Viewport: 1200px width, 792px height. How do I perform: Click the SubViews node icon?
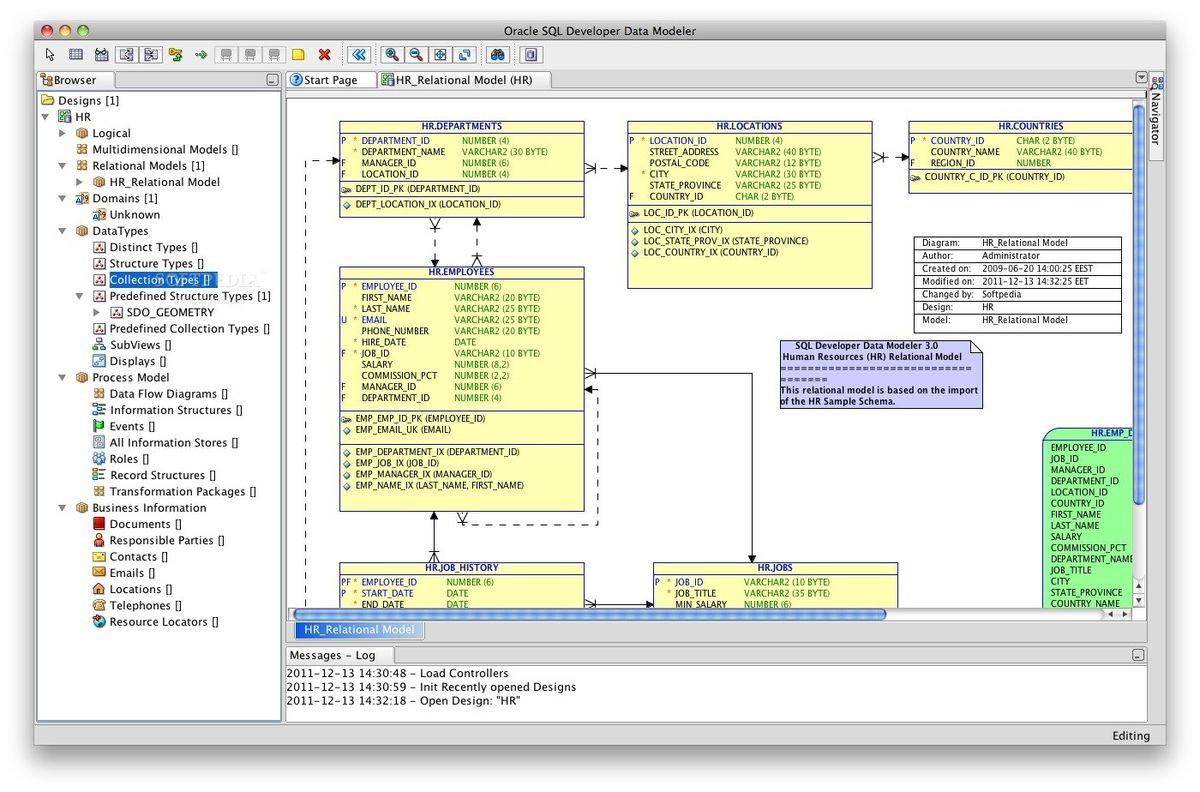point(99,345)
